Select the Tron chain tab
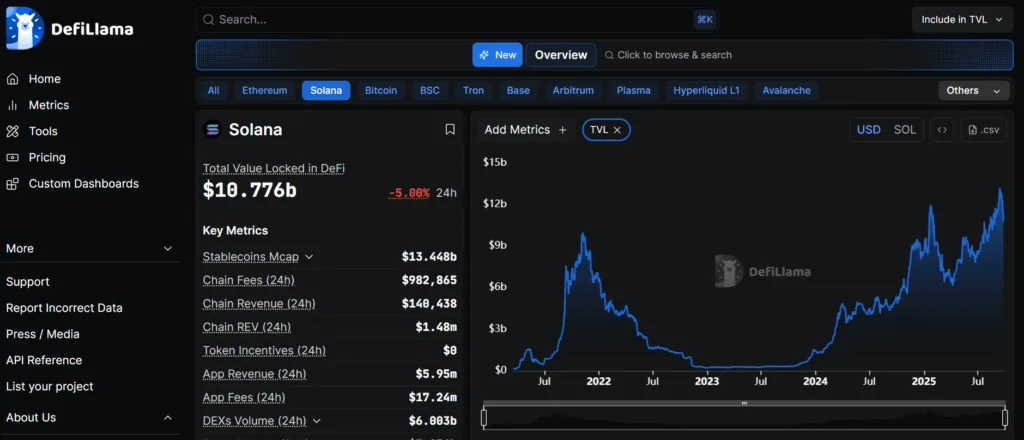This screenshot has width=1024, height=440. [x=473, y=91]
